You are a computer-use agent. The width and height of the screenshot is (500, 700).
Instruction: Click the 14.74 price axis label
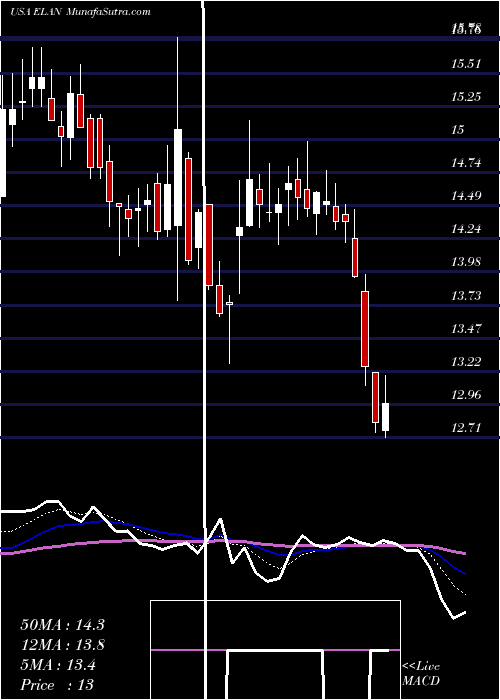pyautogui.click(x=466, y=163)
